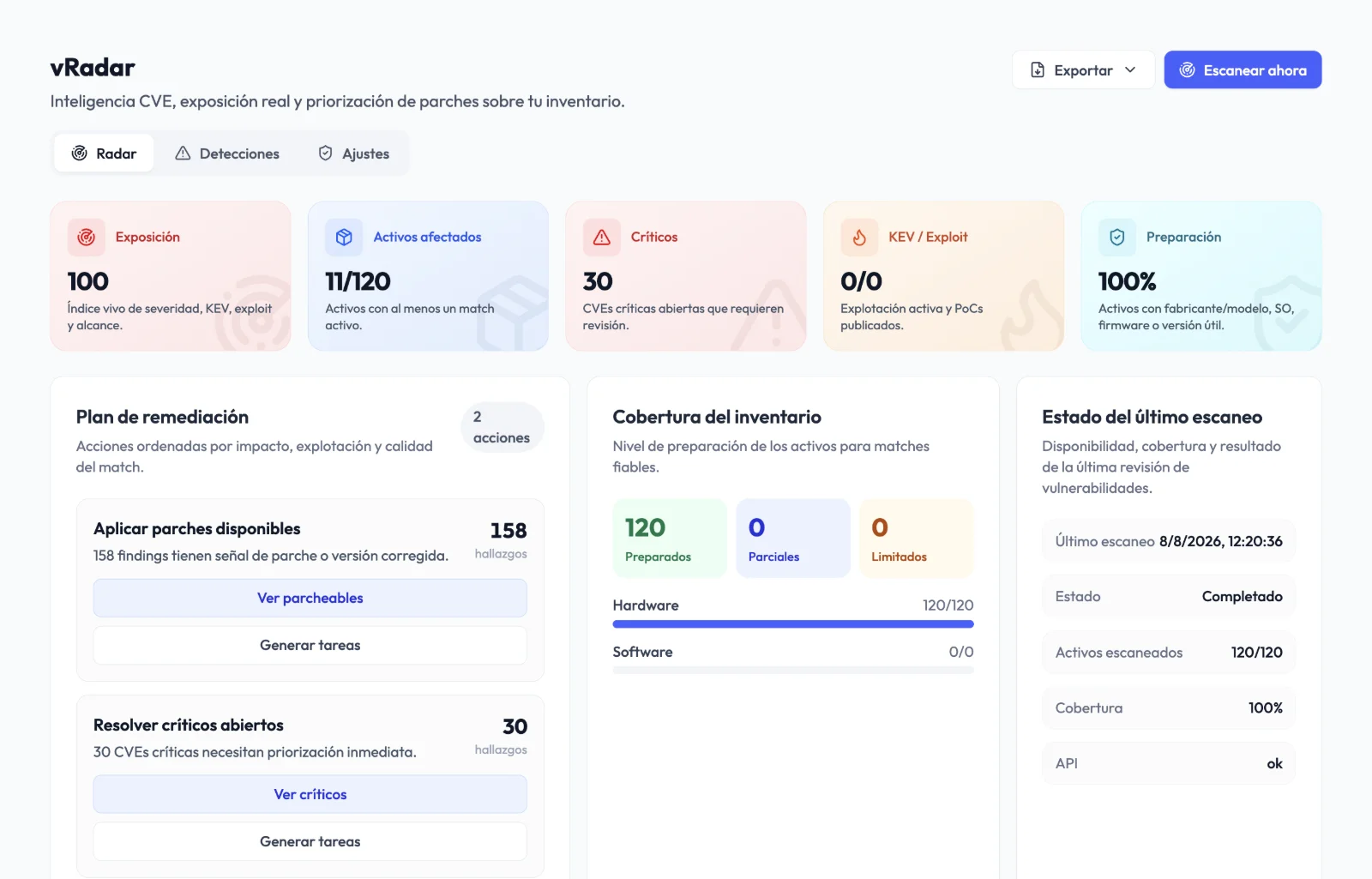This screenshot has width=1372, height=879.
Task: Start a scan with Escanear ahora
Action: [x=1243, y=70]
